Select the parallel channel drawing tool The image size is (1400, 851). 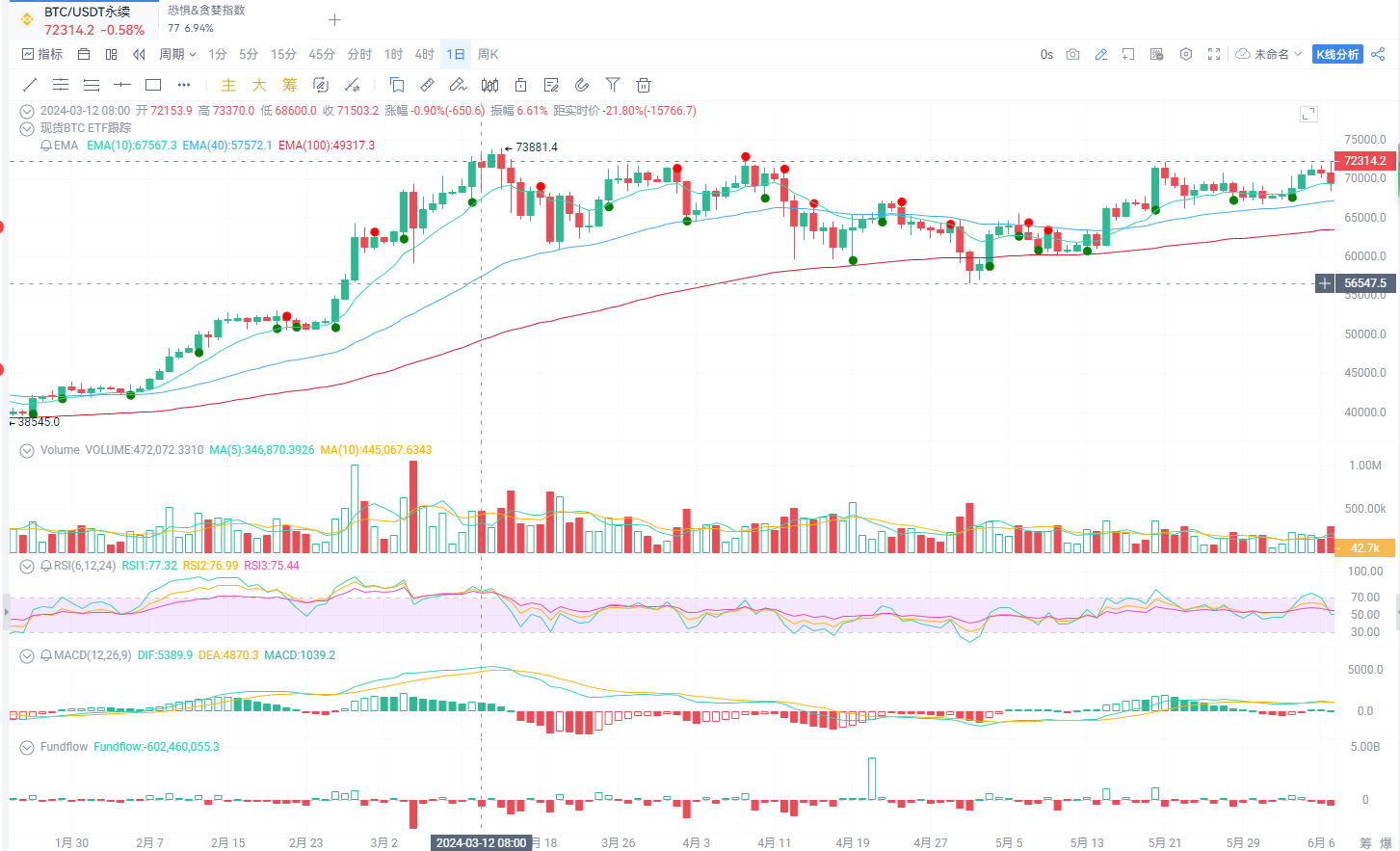tap(61, 85)
